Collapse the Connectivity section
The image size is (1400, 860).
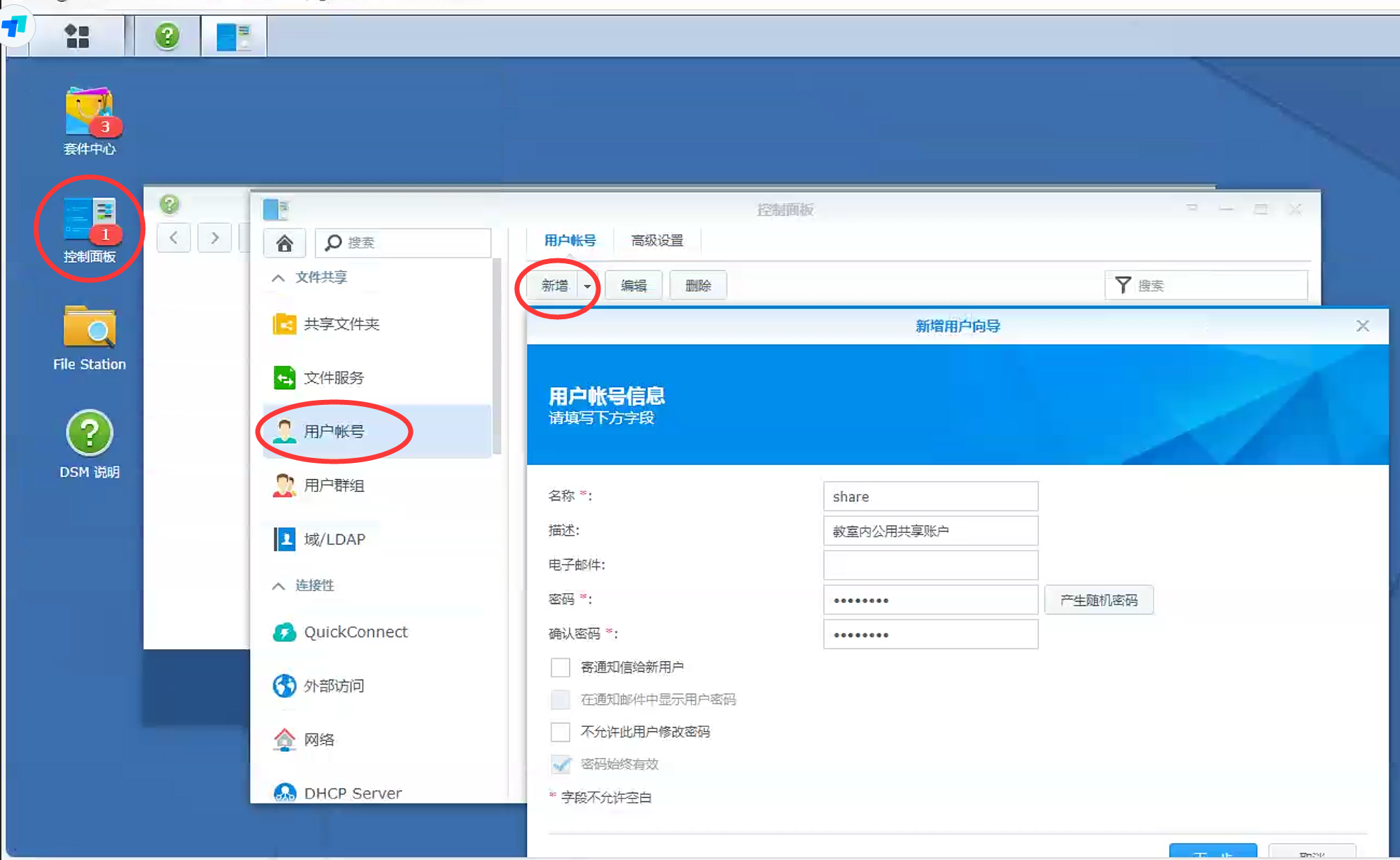pyautogui.click(x=279, y=585)
